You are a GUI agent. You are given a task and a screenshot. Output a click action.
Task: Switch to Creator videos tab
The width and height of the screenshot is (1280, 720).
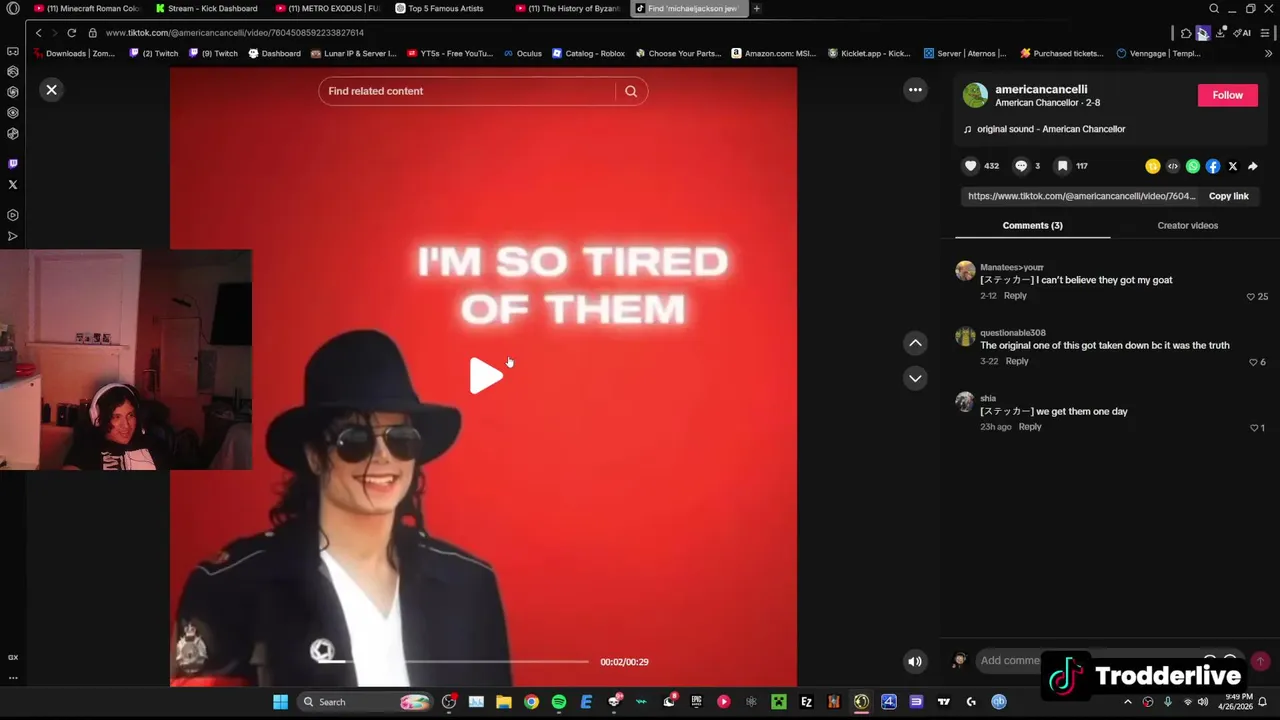pyautogui.click(x=1187, y=225)
